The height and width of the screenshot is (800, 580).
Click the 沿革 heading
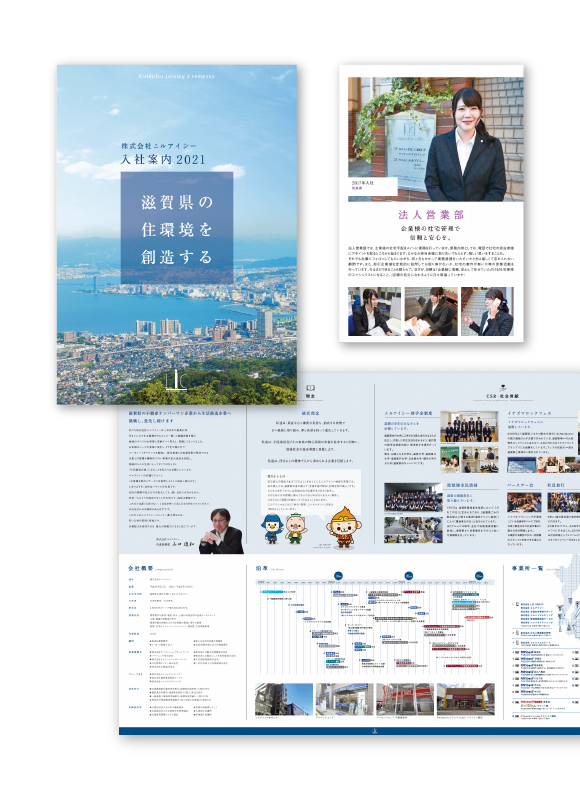point(262,568)
